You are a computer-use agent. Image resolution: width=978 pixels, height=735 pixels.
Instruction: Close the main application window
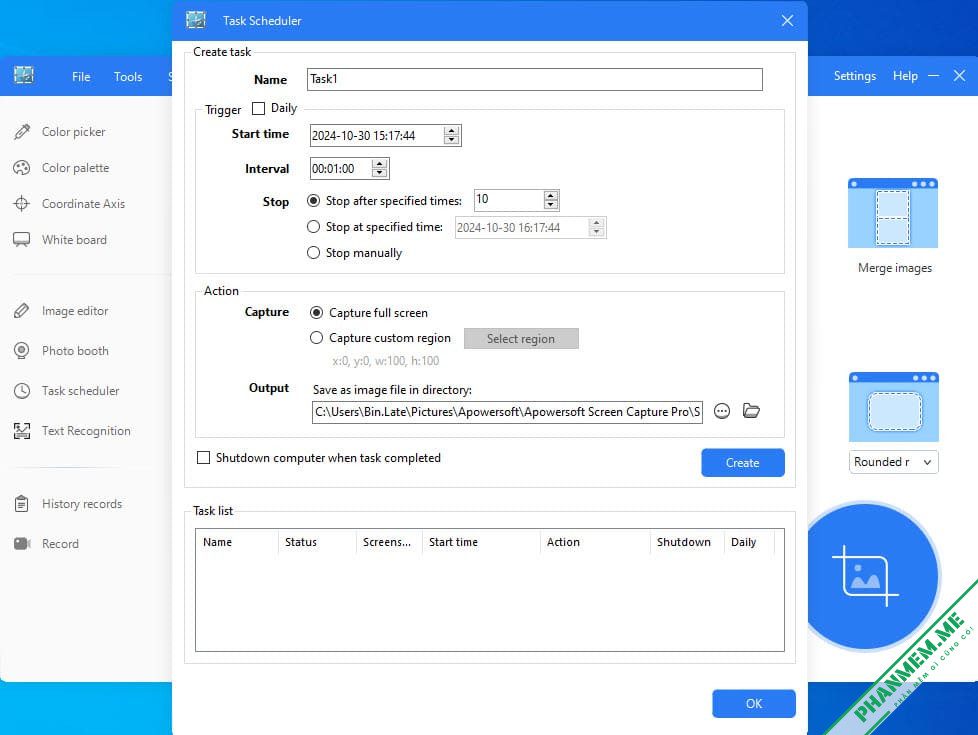959,75
